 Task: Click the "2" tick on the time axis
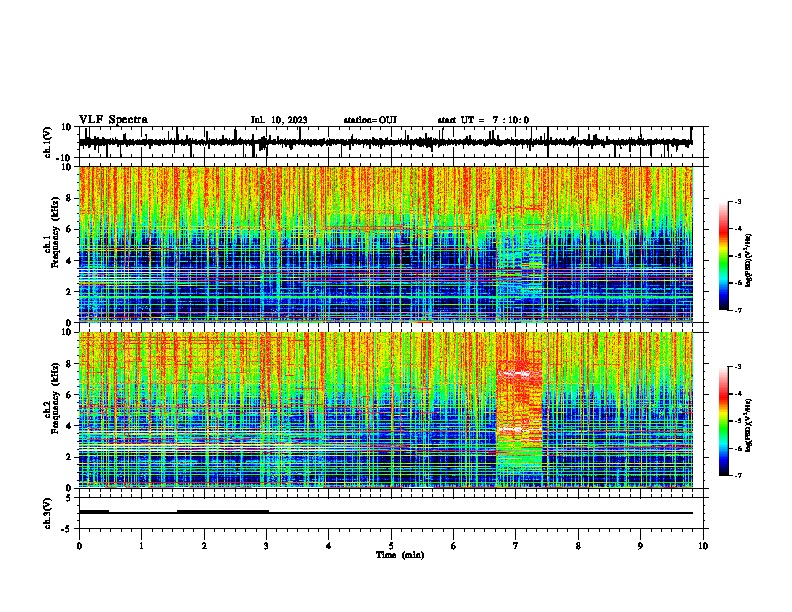204,546
